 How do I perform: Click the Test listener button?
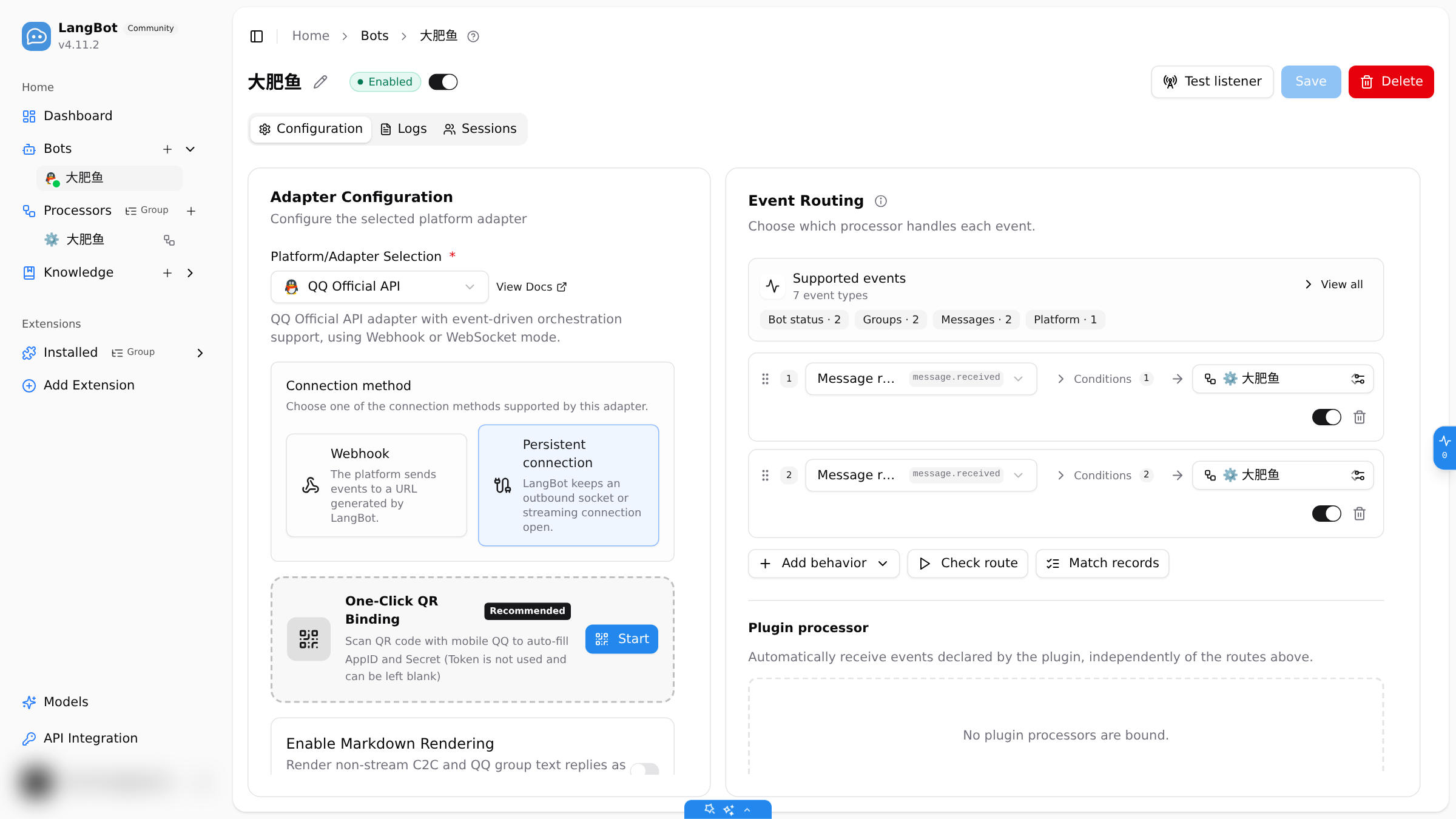point(1212,82)
